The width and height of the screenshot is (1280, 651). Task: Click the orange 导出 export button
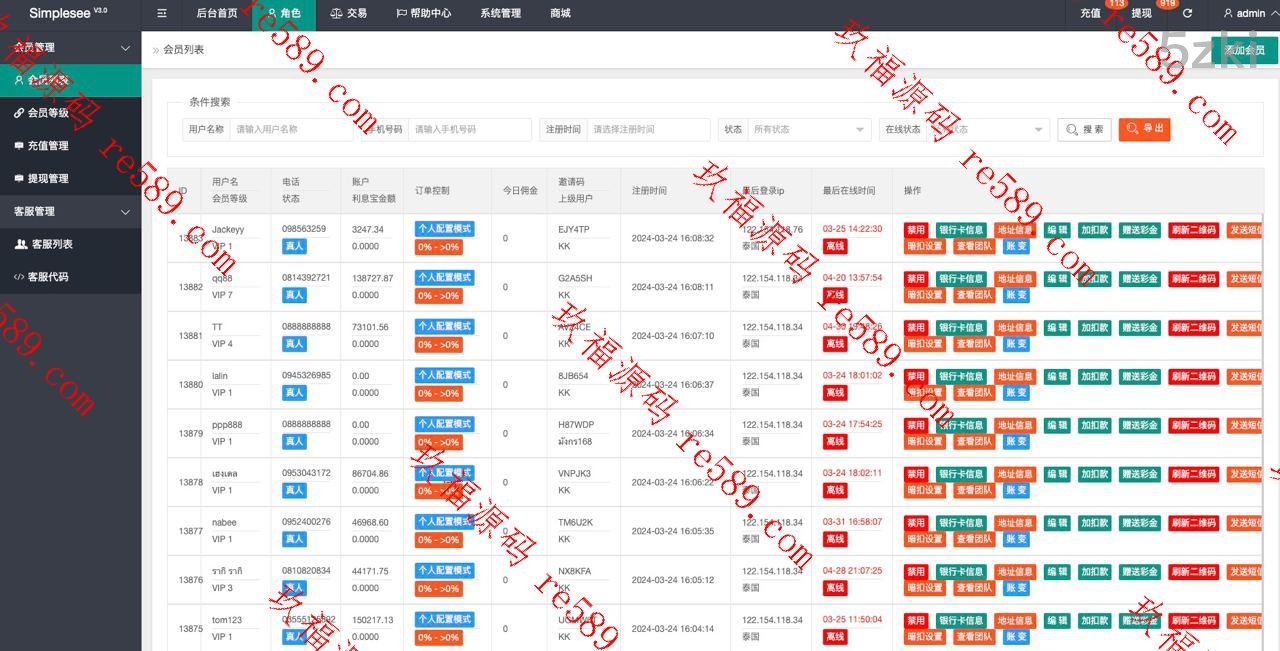click(x=1144, y=129)
